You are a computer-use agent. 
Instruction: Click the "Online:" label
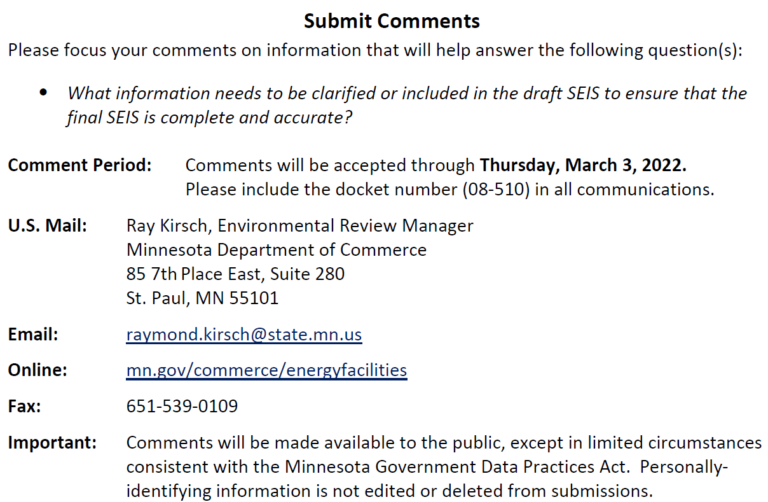(x=37, y=371)
